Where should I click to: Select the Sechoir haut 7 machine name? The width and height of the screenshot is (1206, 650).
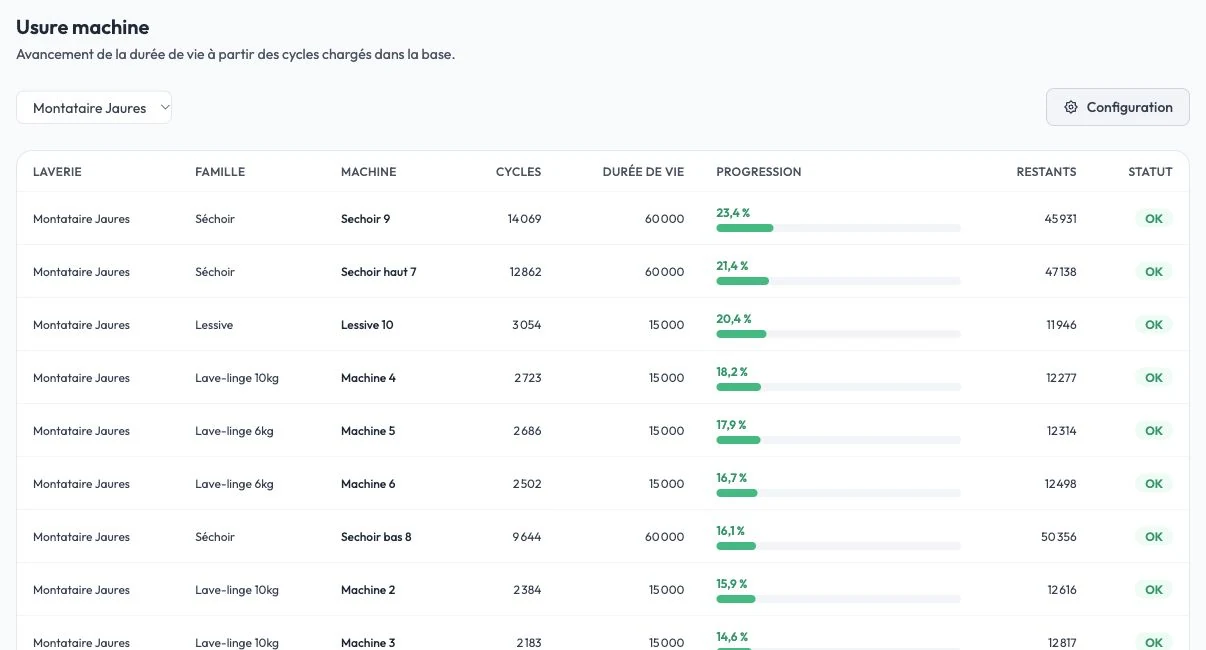click(x=378, y=272)
